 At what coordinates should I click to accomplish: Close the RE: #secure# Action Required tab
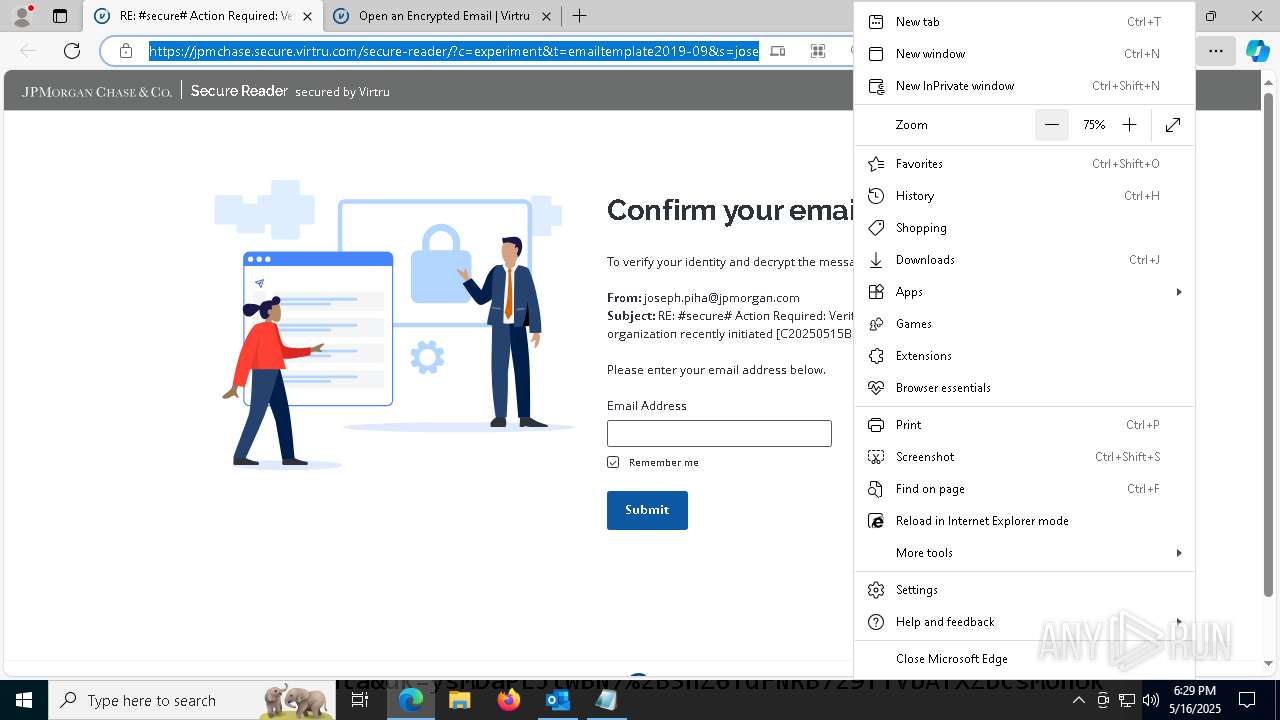pyautogui.click(x=307, y=16)
